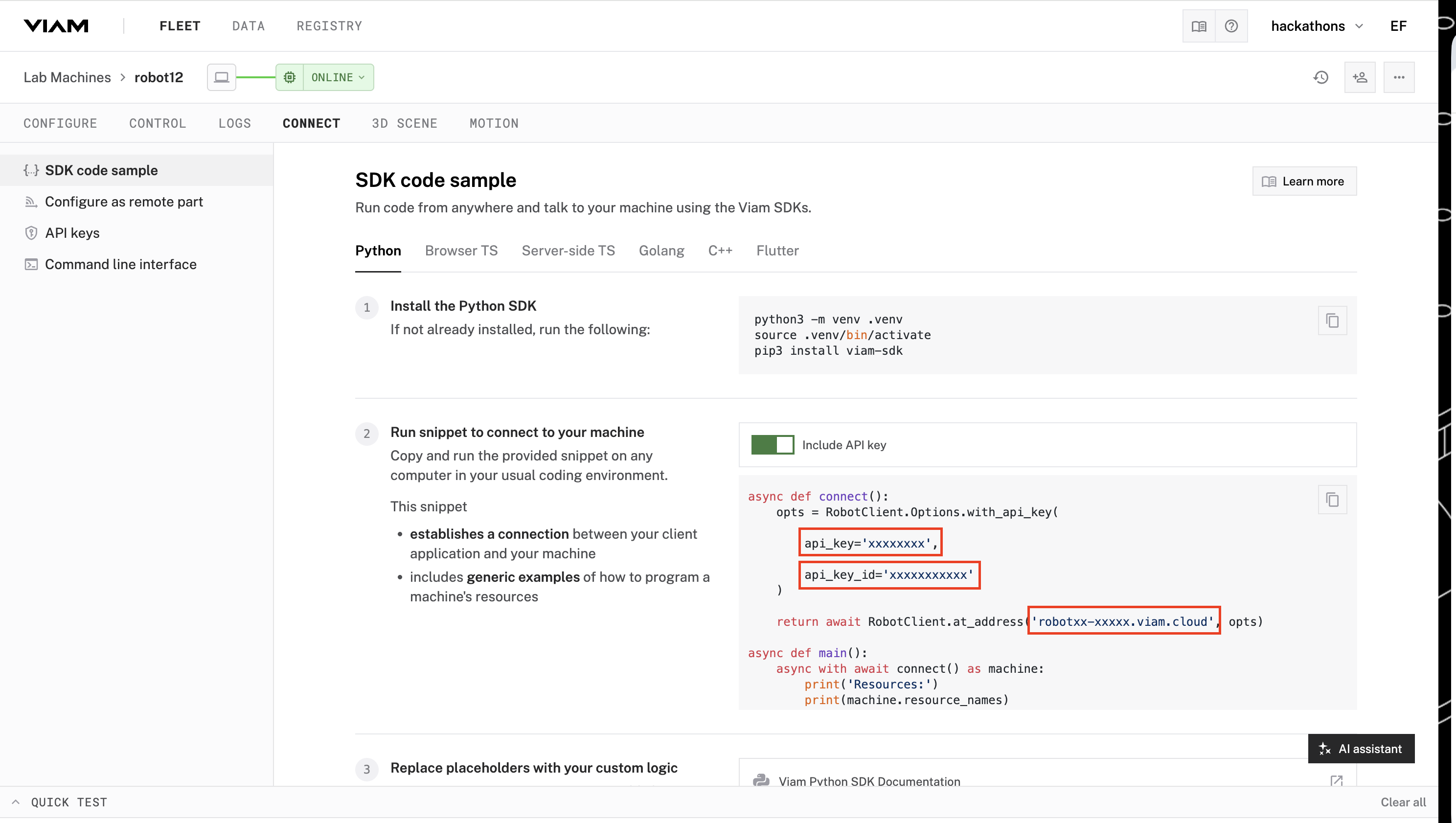Switch to the CONFIGURE tab
This screenshot has width=1456, height=823.
coord(60,123)
